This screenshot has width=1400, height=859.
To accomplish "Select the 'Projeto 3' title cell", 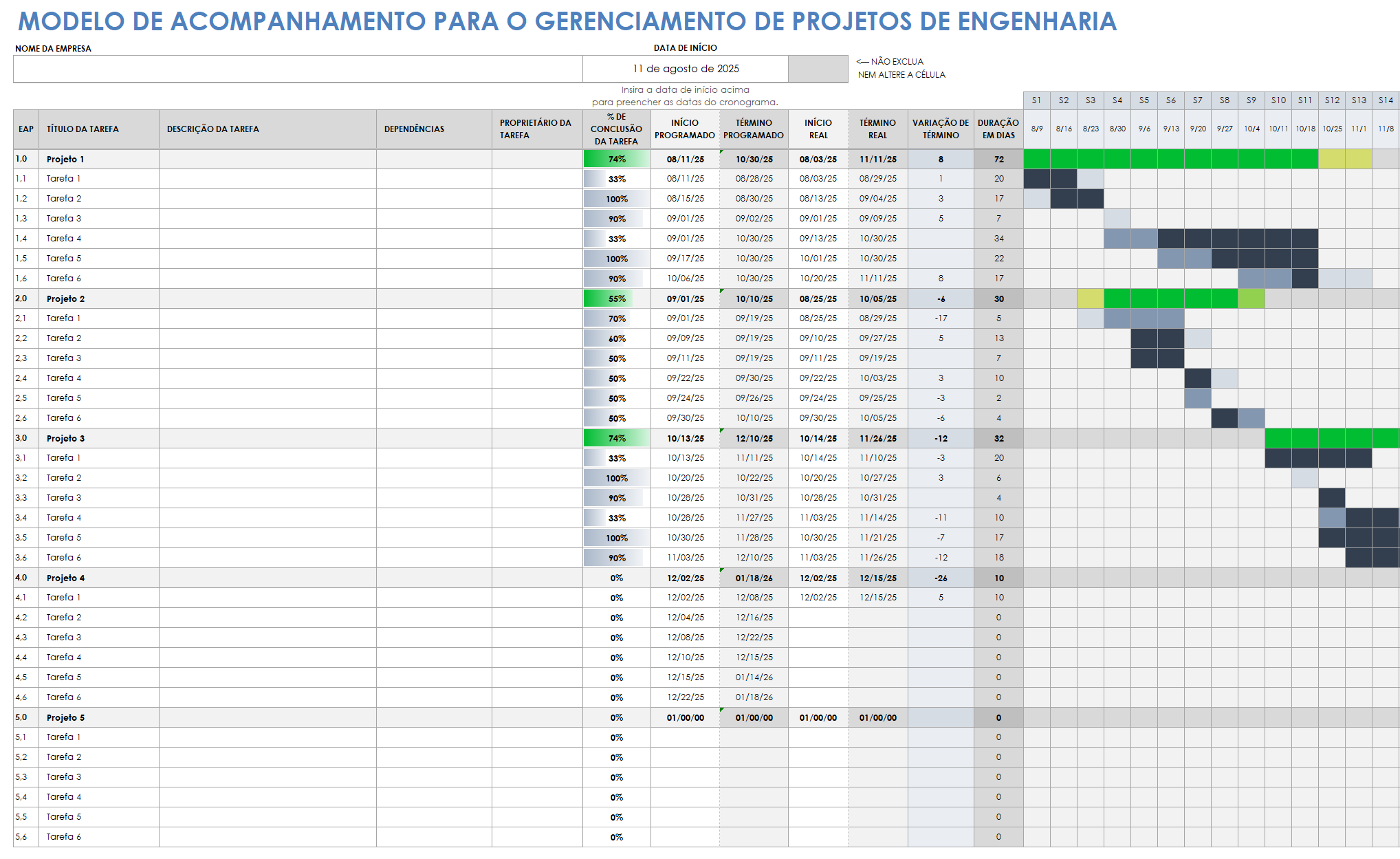I will (x=99, y=438).
